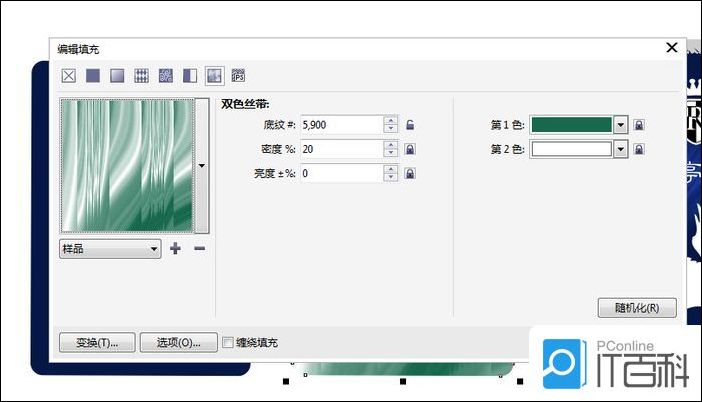
Task: Add texture with the plus icon
Action: point(176,248)
